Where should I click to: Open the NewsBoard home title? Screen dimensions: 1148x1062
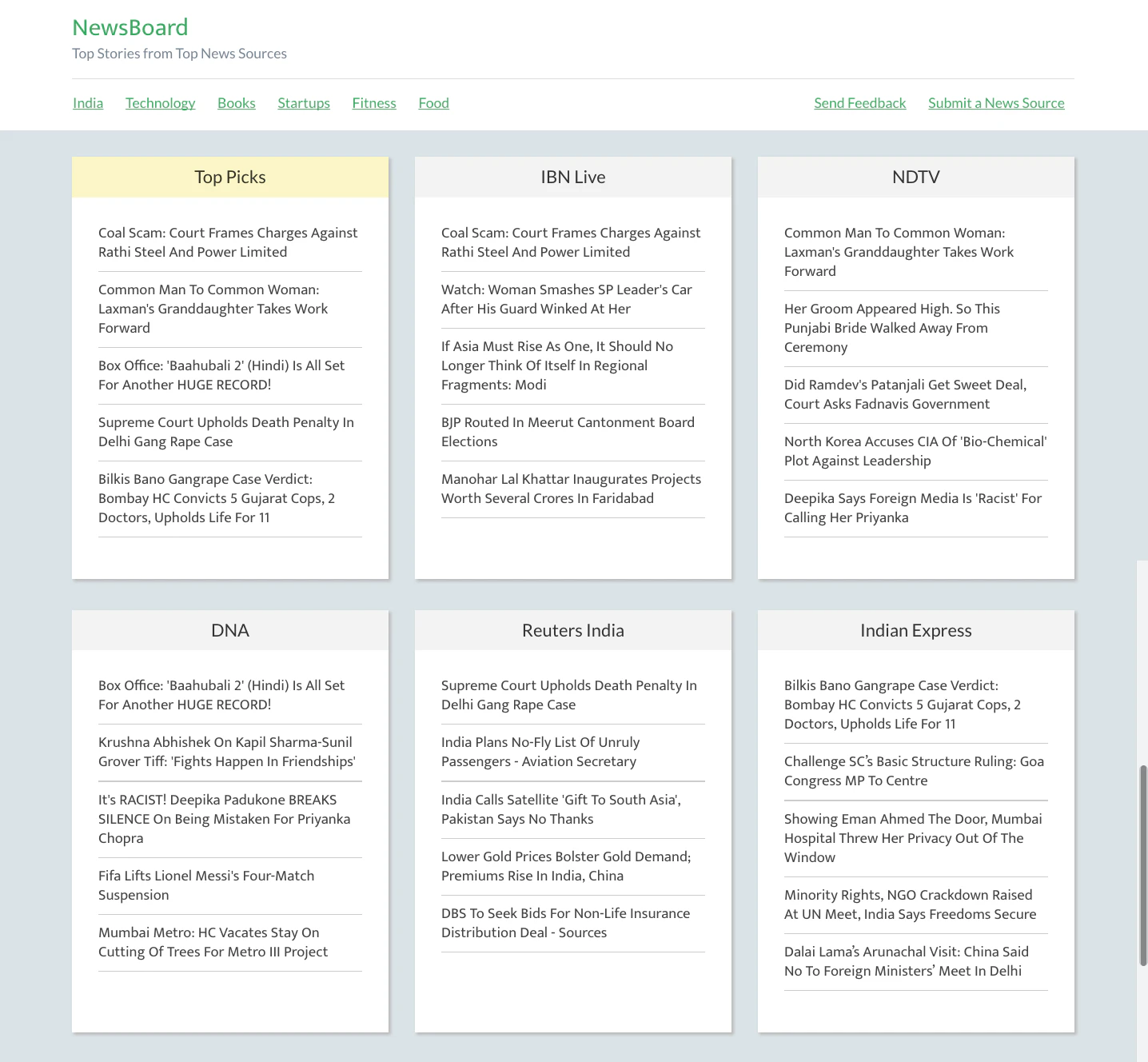(130, 26)
